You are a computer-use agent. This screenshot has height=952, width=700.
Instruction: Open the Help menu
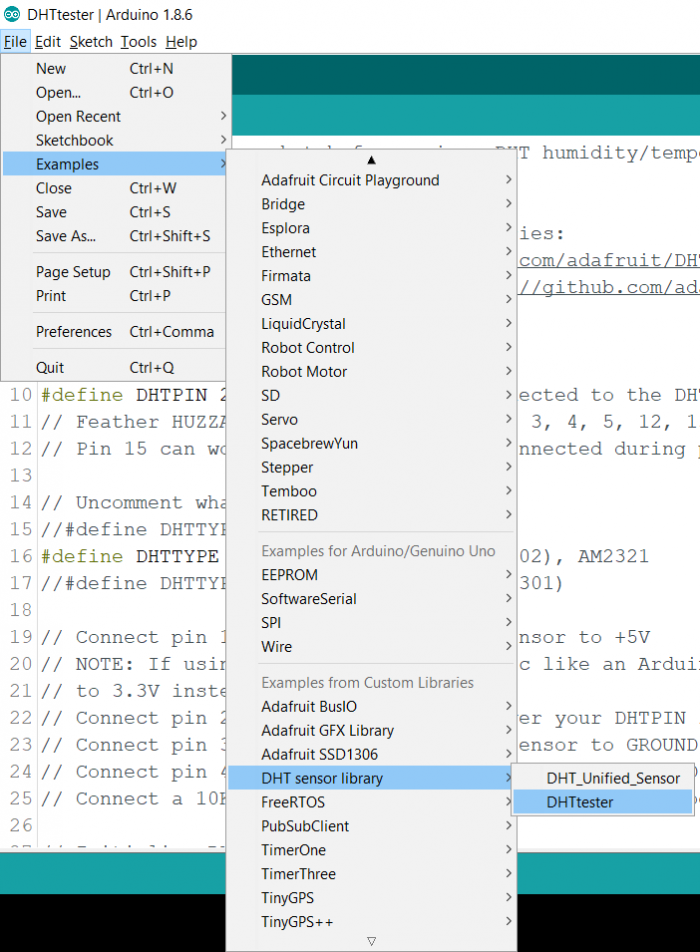(181, 42)
